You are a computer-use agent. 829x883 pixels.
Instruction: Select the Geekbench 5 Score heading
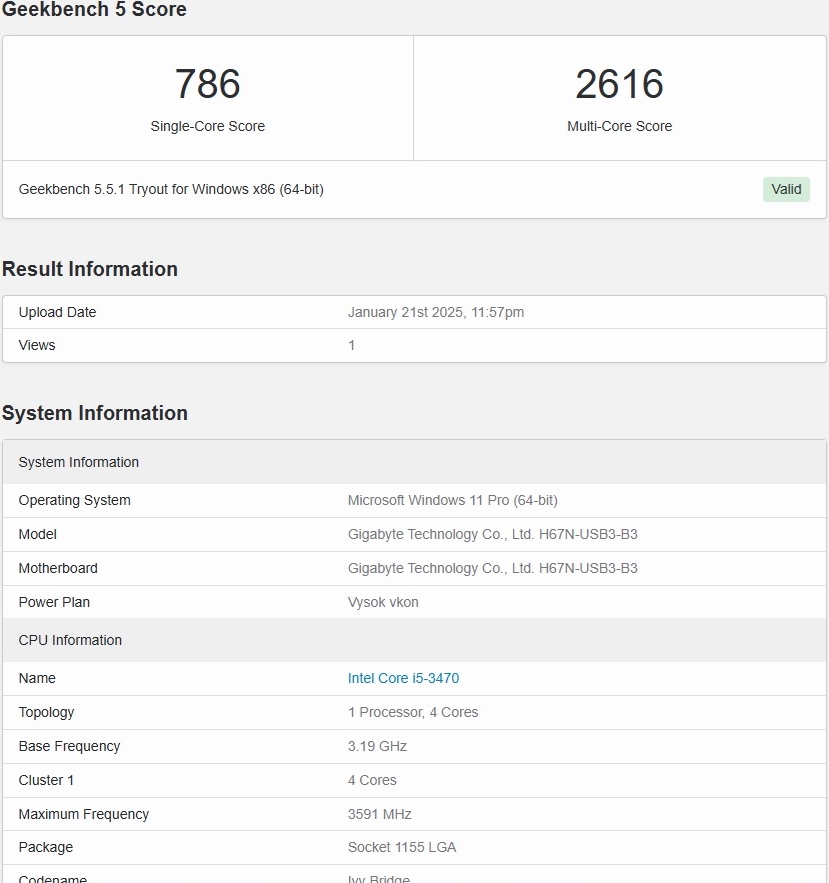(x=94, y=10)
